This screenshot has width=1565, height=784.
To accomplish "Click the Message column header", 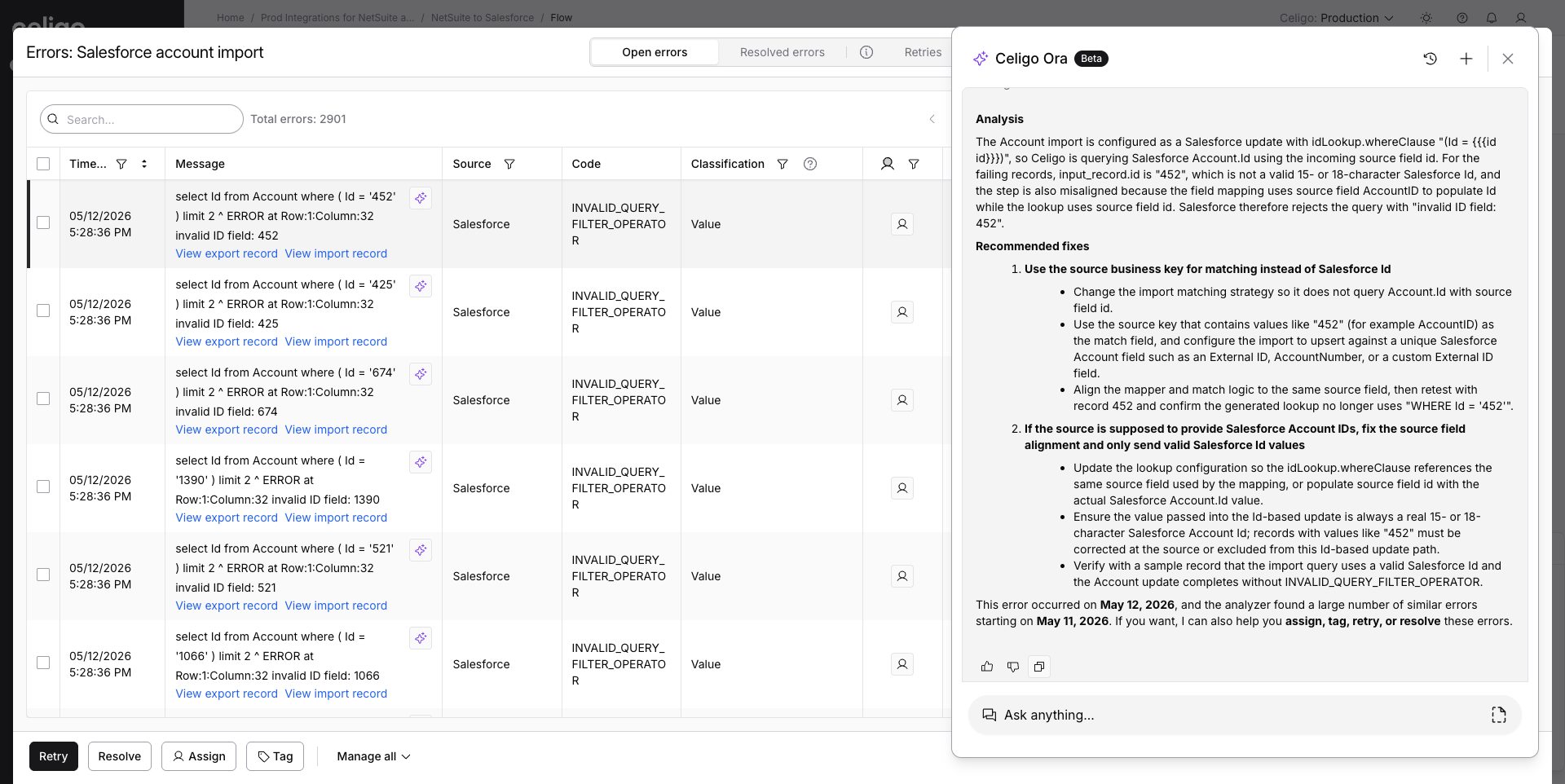I will tap(200, 164).
